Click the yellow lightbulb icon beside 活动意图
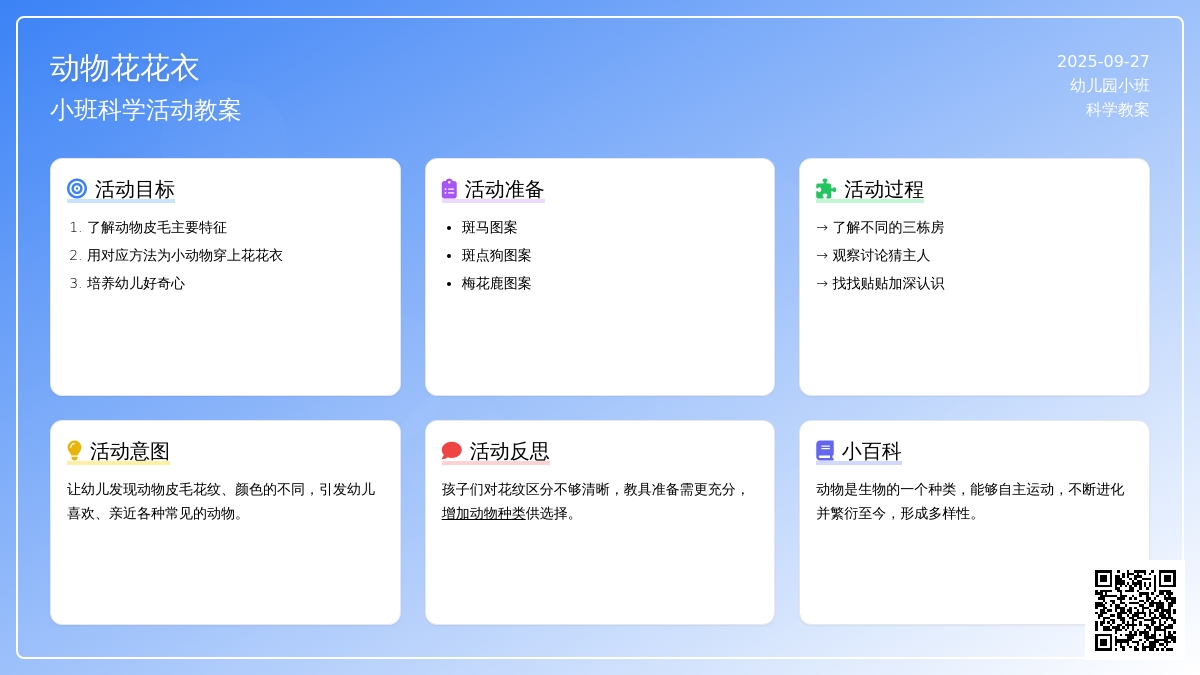Screen dimensions: 1200x675 click(x=74, y=451)
